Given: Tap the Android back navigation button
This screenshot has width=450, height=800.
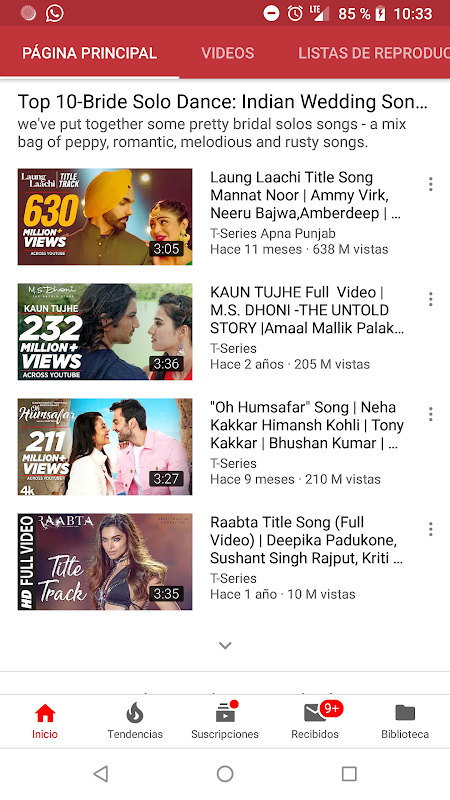Looking at the screenshot, I should (x=101, y=773).
